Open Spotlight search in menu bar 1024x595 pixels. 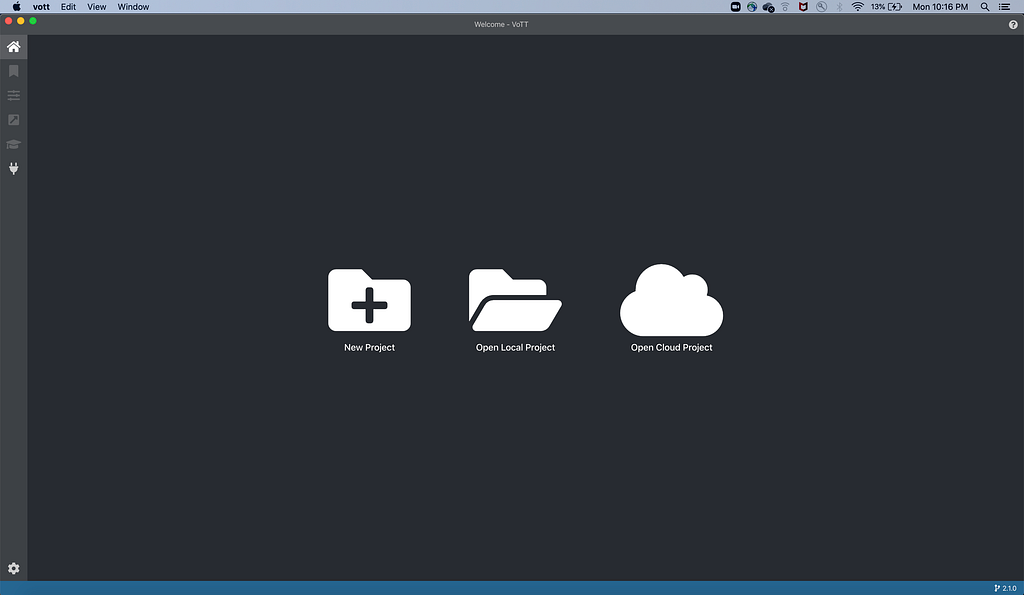point(985,7)
